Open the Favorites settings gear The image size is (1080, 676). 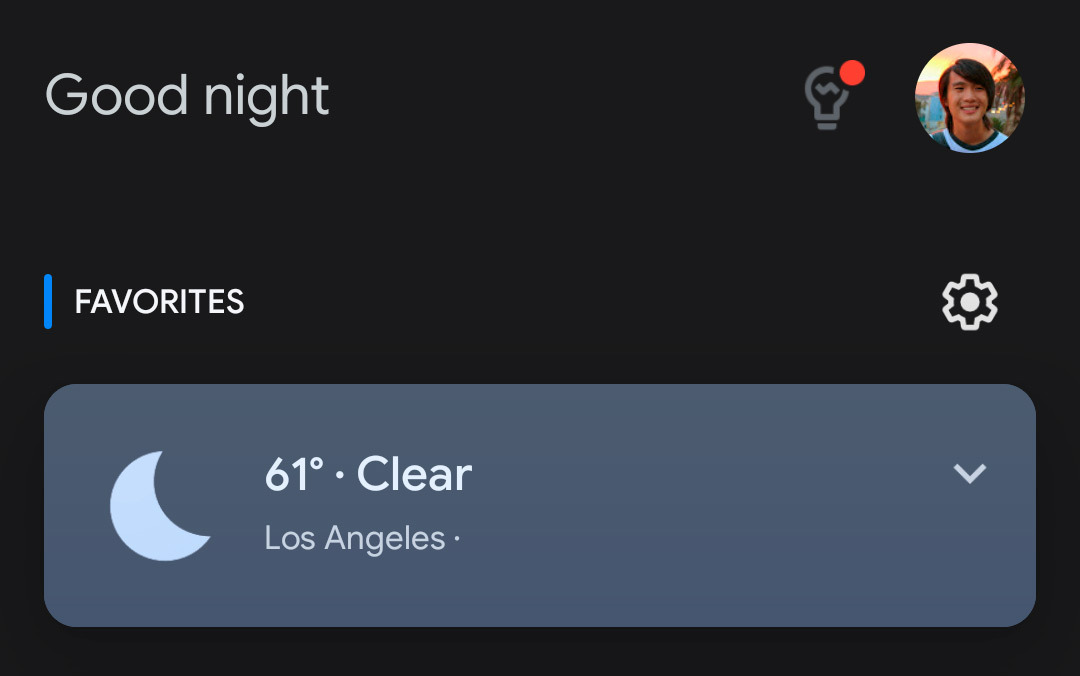point(970,301)
